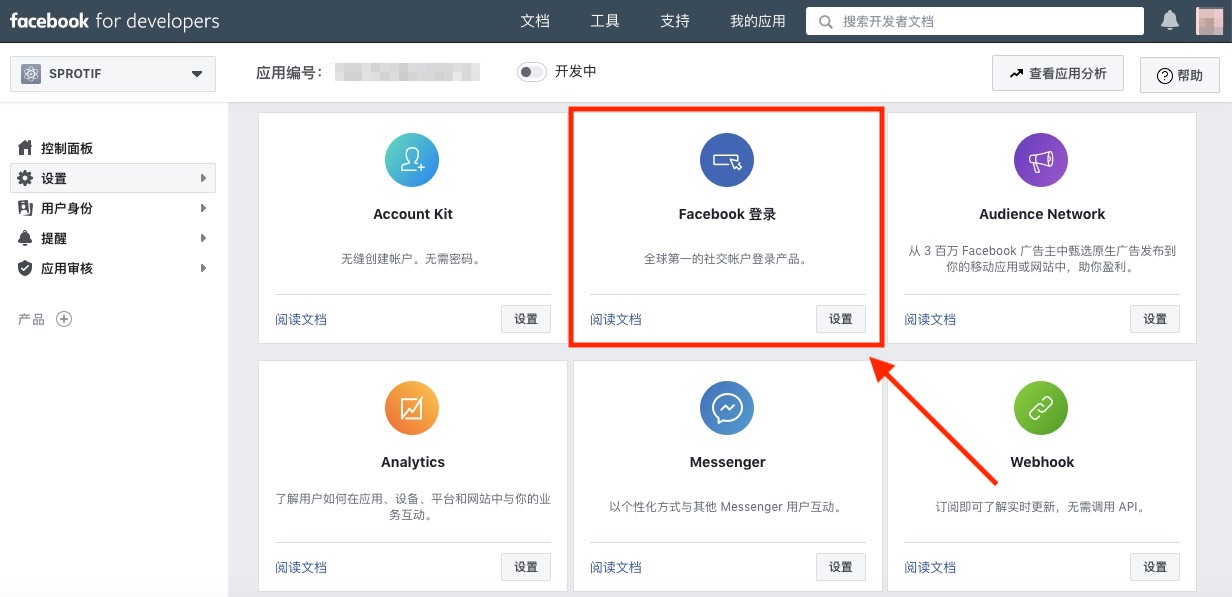Click the 应用审核 shield icon
The width and height of the screenshot is (1232, 597).
[x=26, y=268]
